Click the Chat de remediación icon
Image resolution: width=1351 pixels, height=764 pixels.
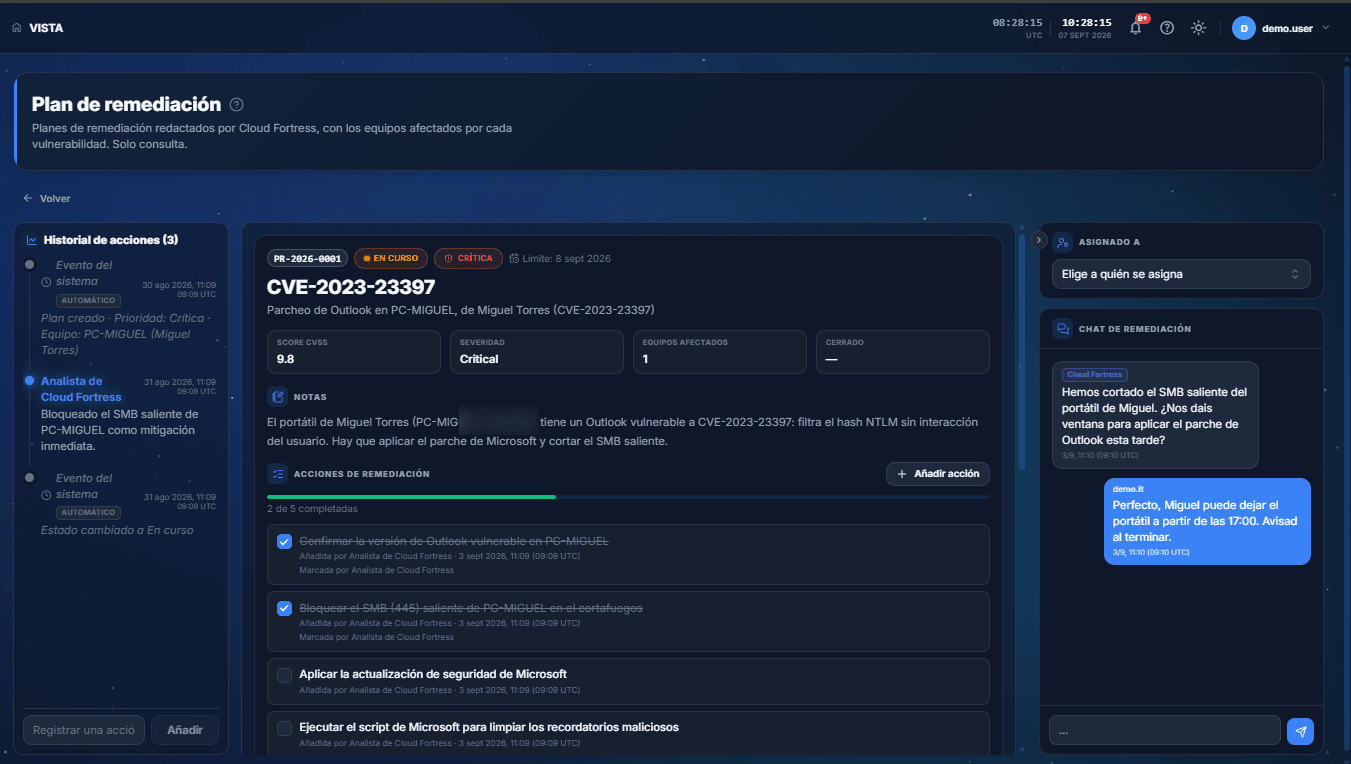coord(1062,329)
